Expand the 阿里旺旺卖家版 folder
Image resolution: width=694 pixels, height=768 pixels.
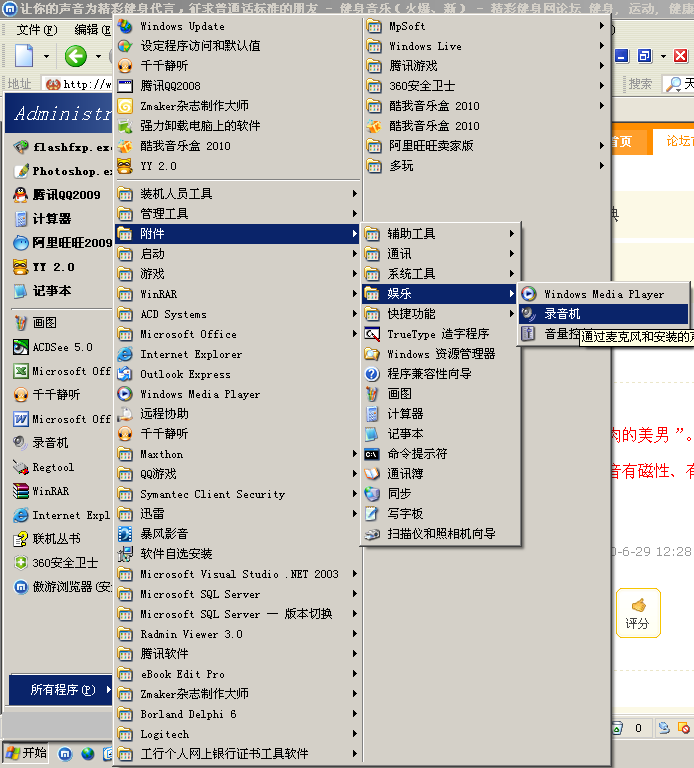pyautogui.click(x=486, y=145)
